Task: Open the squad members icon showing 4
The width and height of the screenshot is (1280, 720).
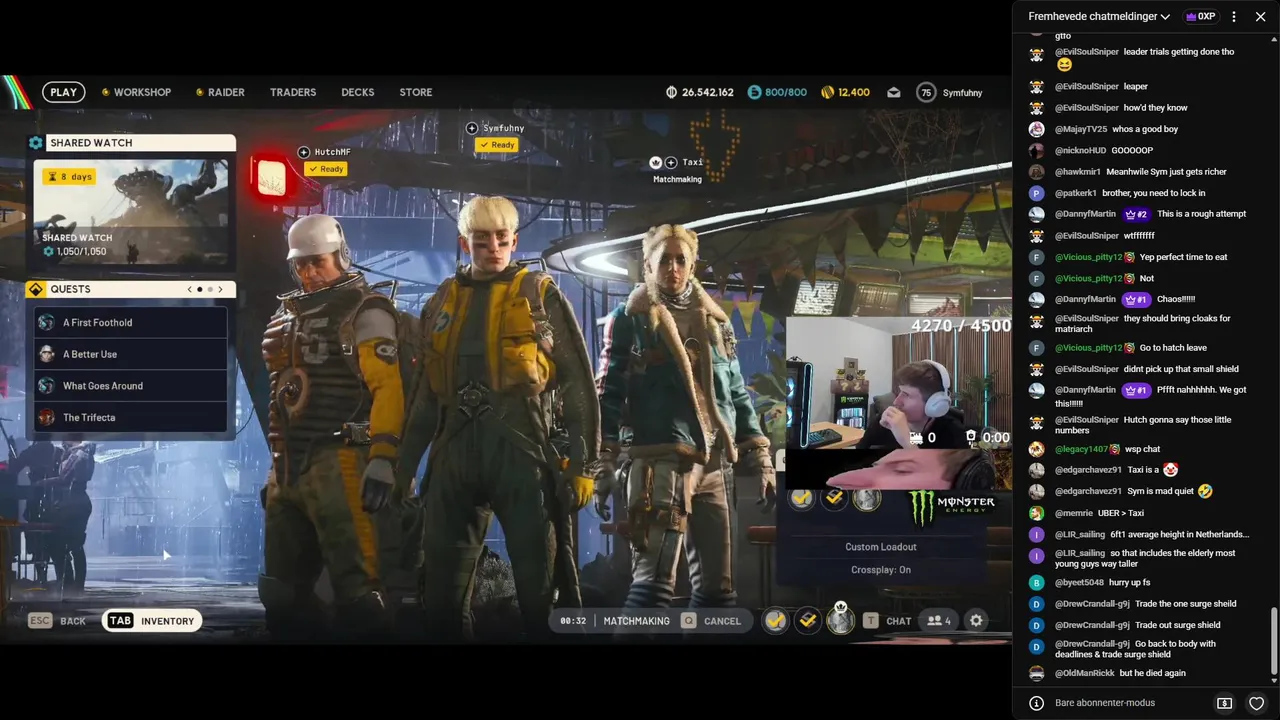Action: pyautogui.click(x=939, y=621)
